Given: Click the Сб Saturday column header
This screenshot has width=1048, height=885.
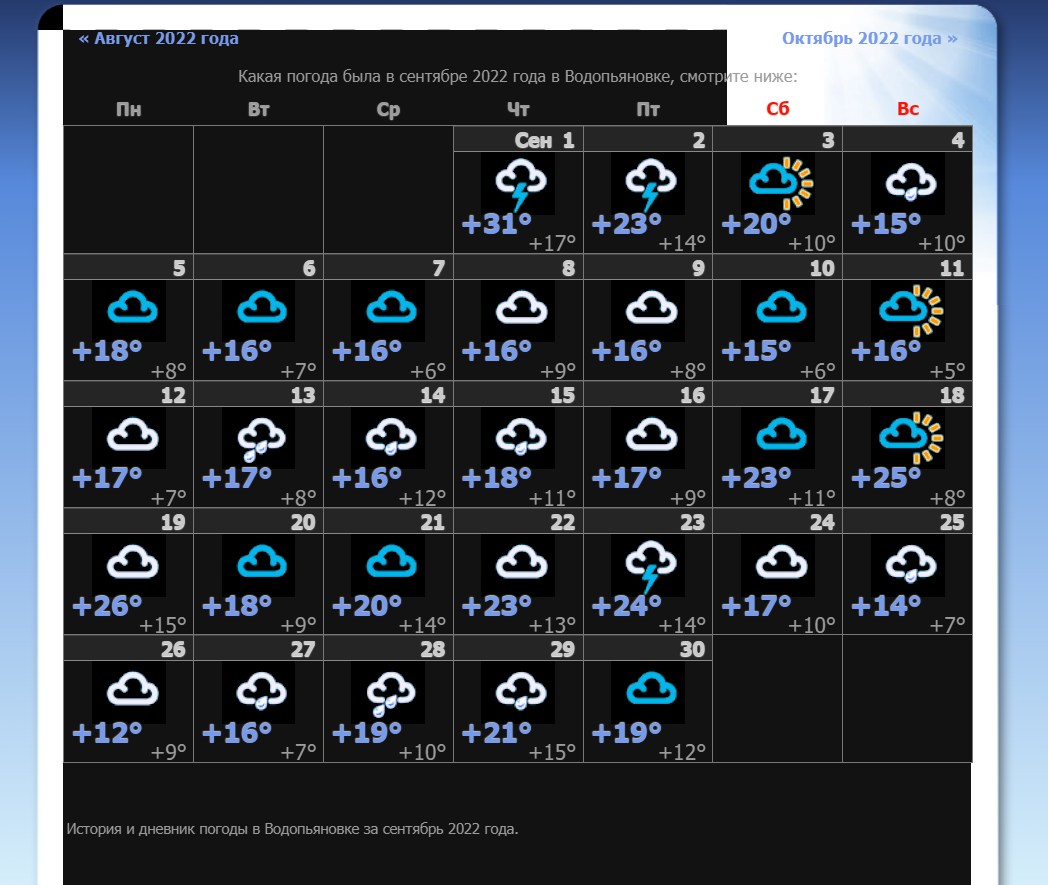Looking at the screenshot, I should (778, 109).
